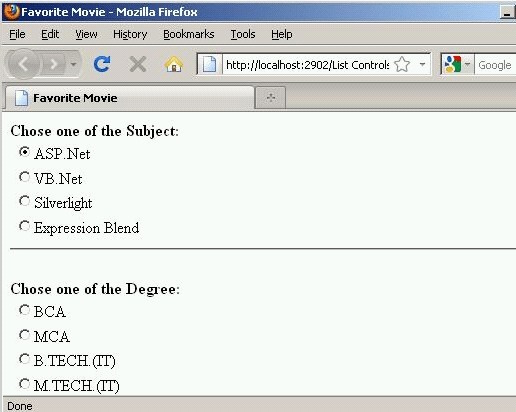Viewport: 516px width, 412px height.
Task: Minimize the Firefox window
Action: pos(507,13)
